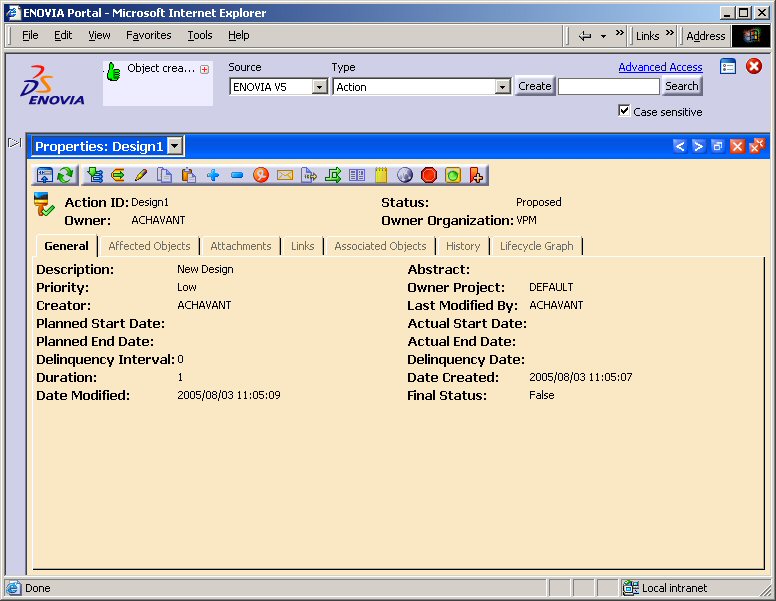Viewport: 776px width, 601px height.
Task: Expand the browser toolbar navigation chevron
Action: click(x=620, y=33)
